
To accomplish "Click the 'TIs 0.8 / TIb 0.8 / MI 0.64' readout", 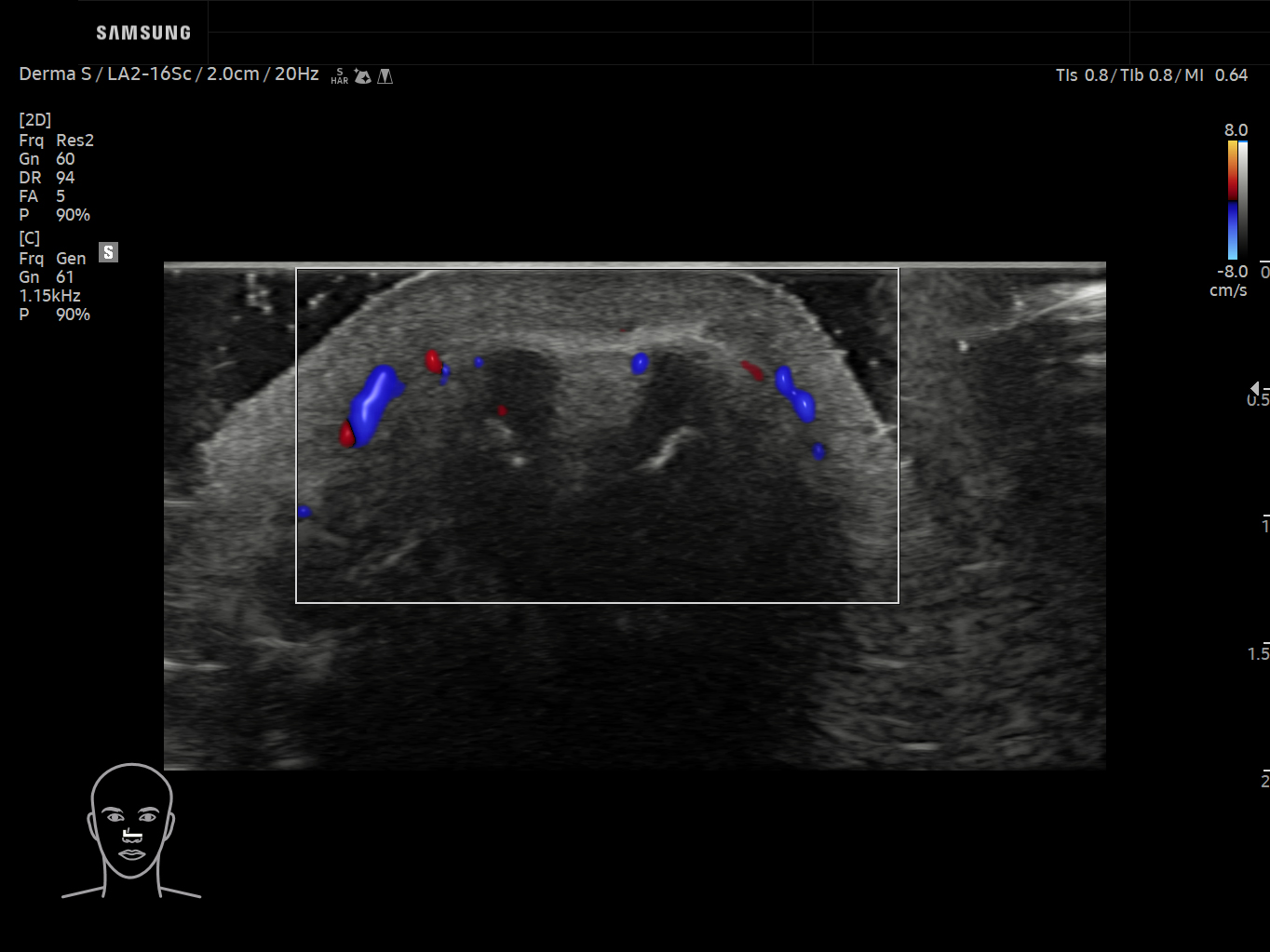I will pos(1152,75).
